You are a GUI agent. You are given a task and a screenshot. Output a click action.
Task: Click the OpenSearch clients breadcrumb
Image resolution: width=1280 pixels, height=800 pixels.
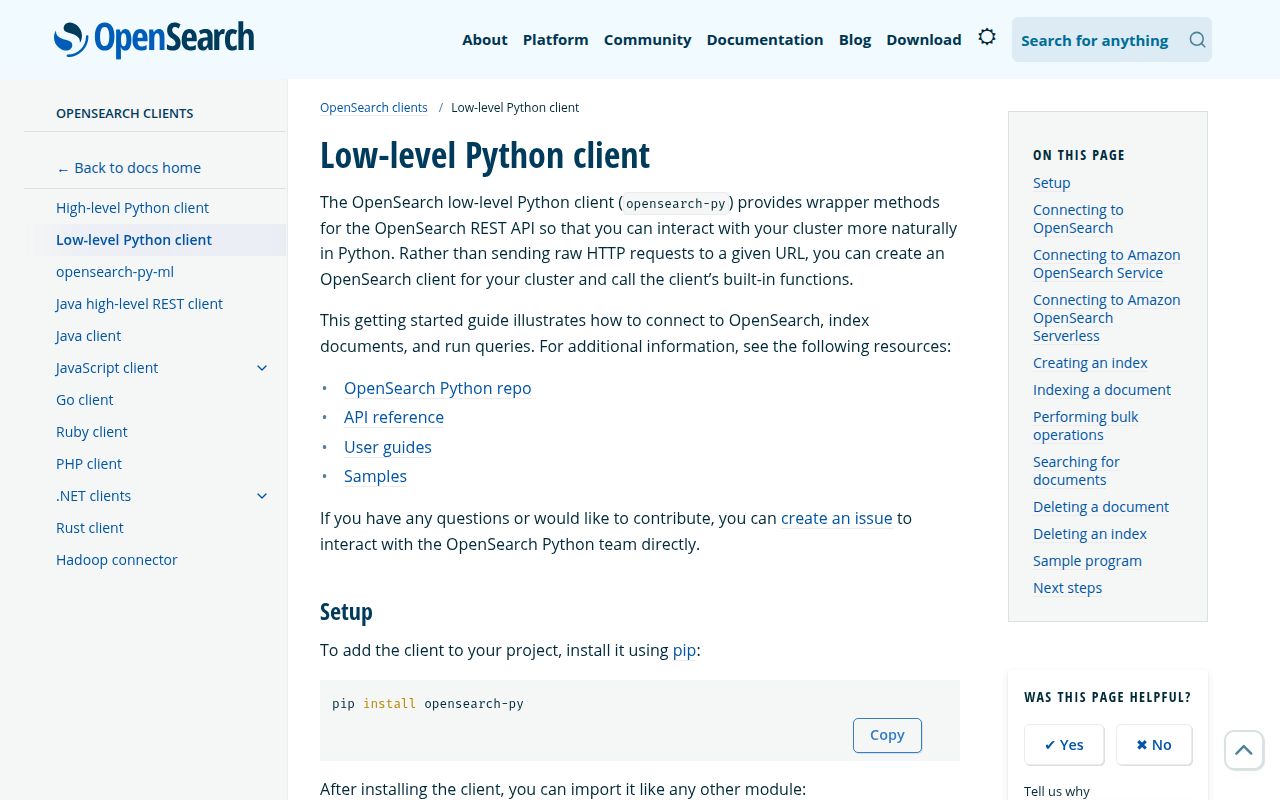coord(374,107)
